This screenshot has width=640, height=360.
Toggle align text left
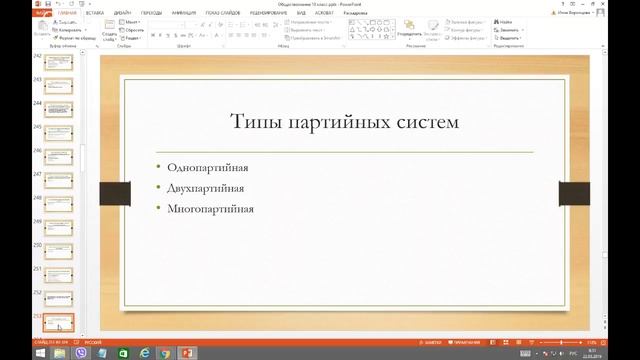[231, 36]
